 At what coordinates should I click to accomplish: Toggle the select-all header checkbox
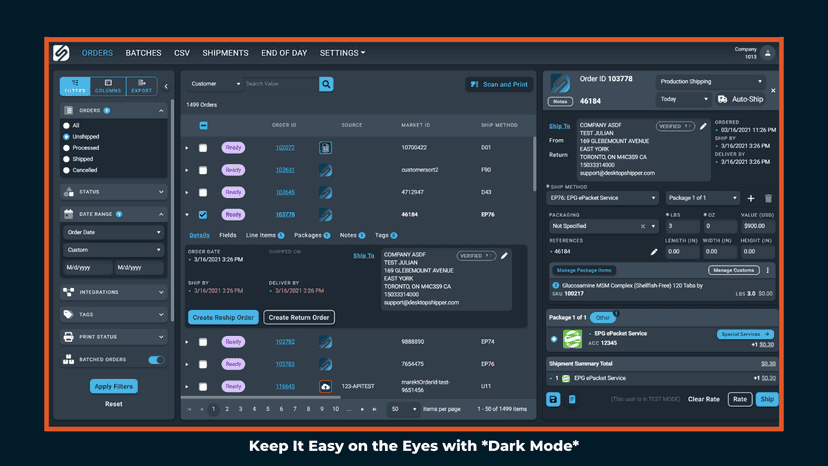coord(203,125)
